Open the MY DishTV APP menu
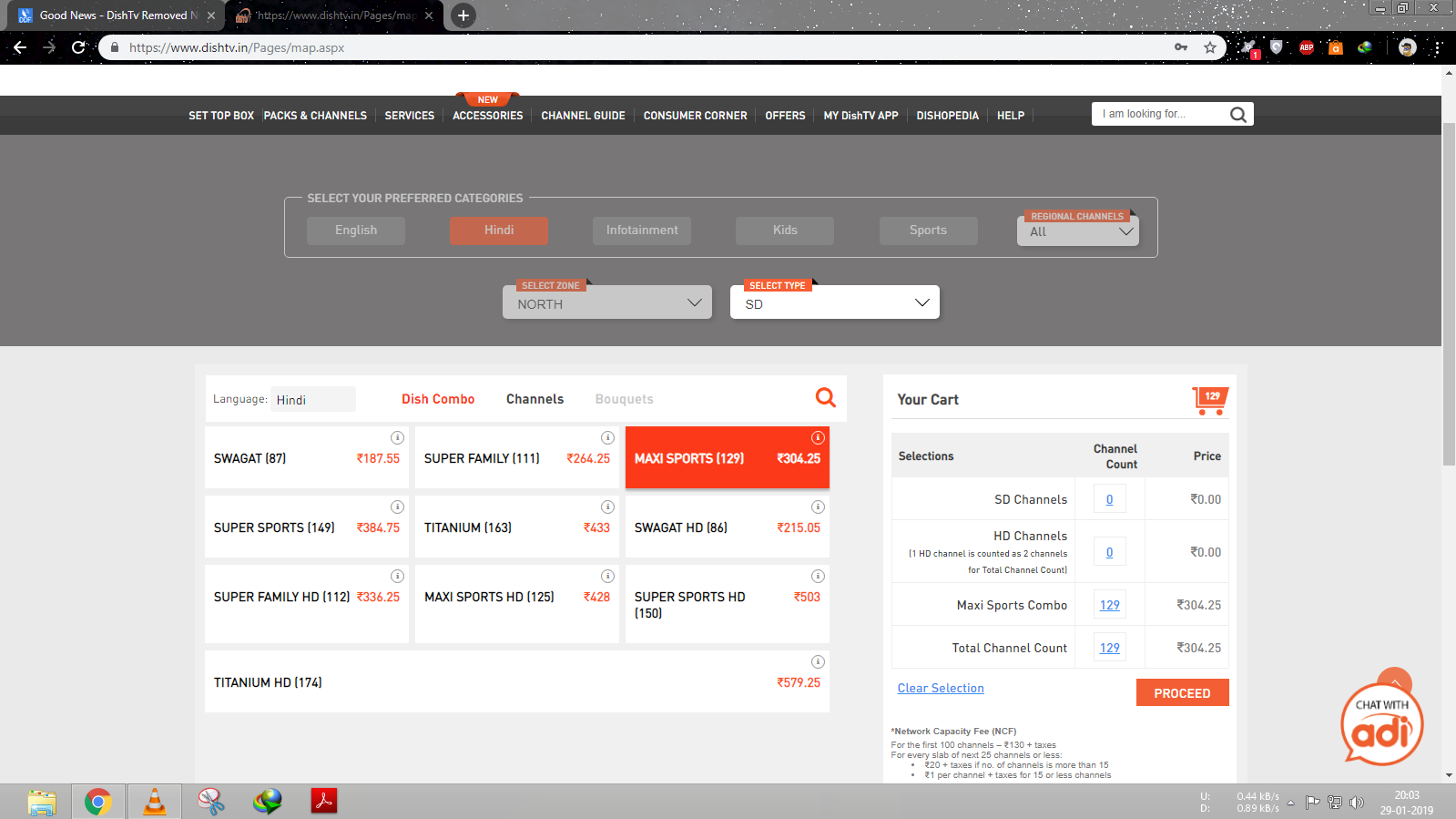 tap(860, 116)
